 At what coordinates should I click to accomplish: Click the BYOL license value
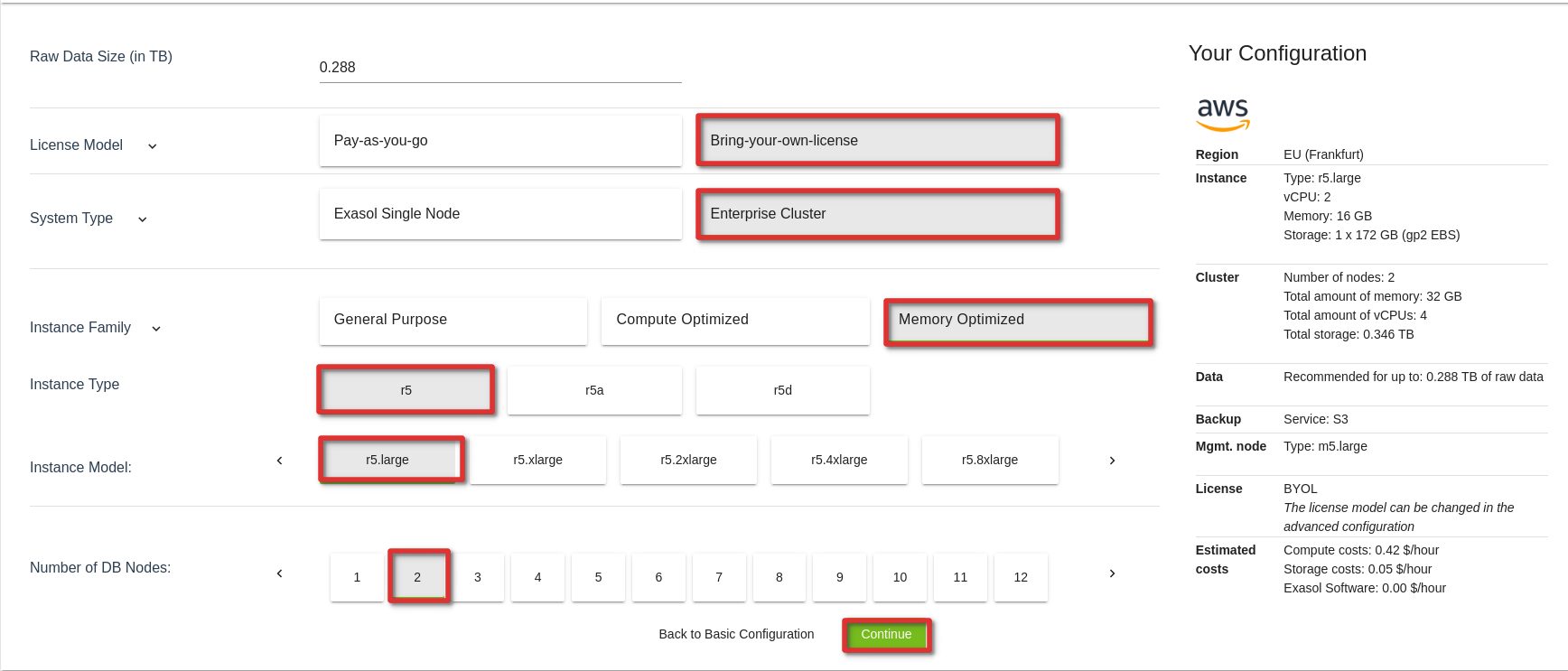pos(1301,489)
